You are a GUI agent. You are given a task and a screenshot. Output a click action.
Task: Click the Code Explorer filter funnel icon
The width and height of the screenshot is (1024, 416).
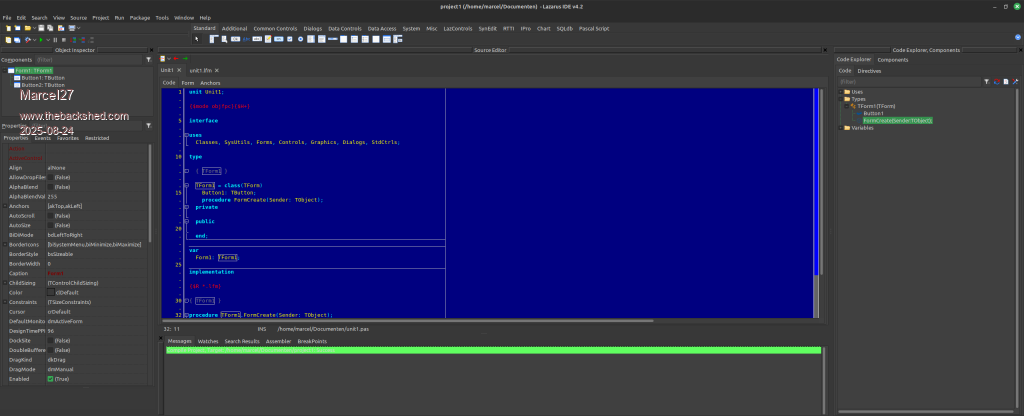pos(986,81)
